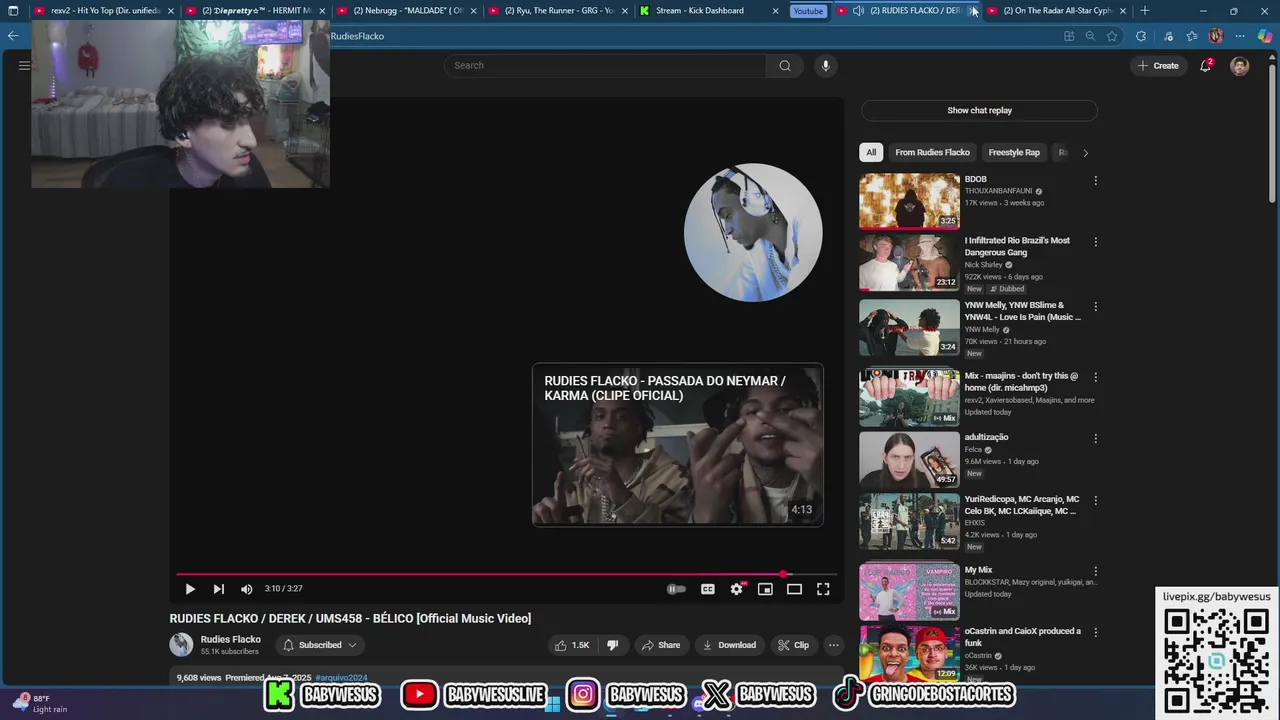Image resolution: width=1280 pixels, height=720 pixels.
Task: Open options for Rio Brazil's Gang video
Action: [1096, 242]
